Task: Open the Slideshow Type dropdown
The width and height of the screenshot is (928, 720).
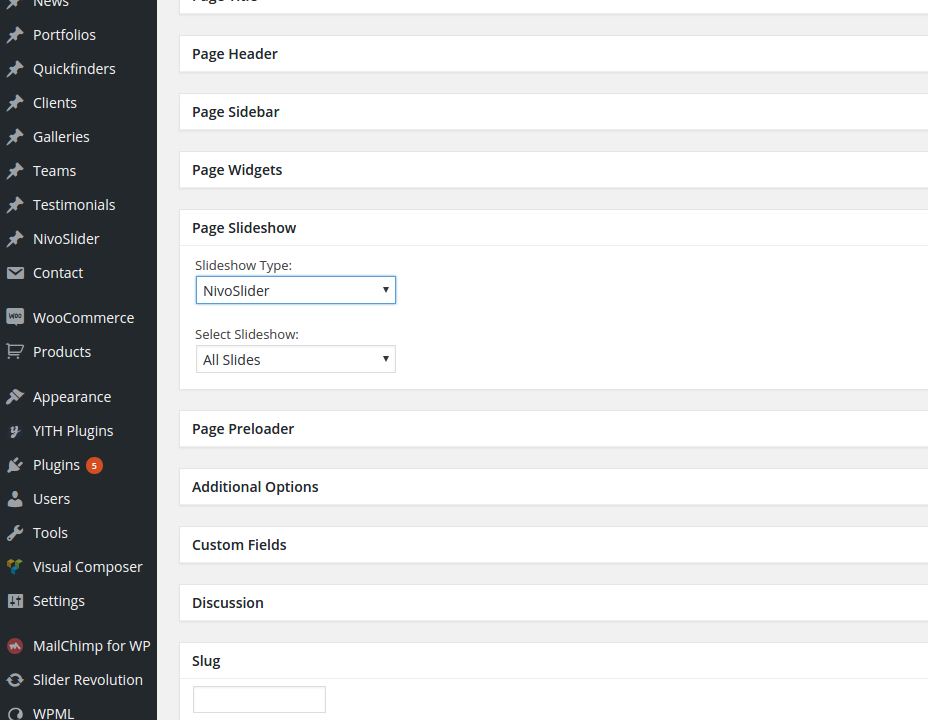Action: pos(295,291)
